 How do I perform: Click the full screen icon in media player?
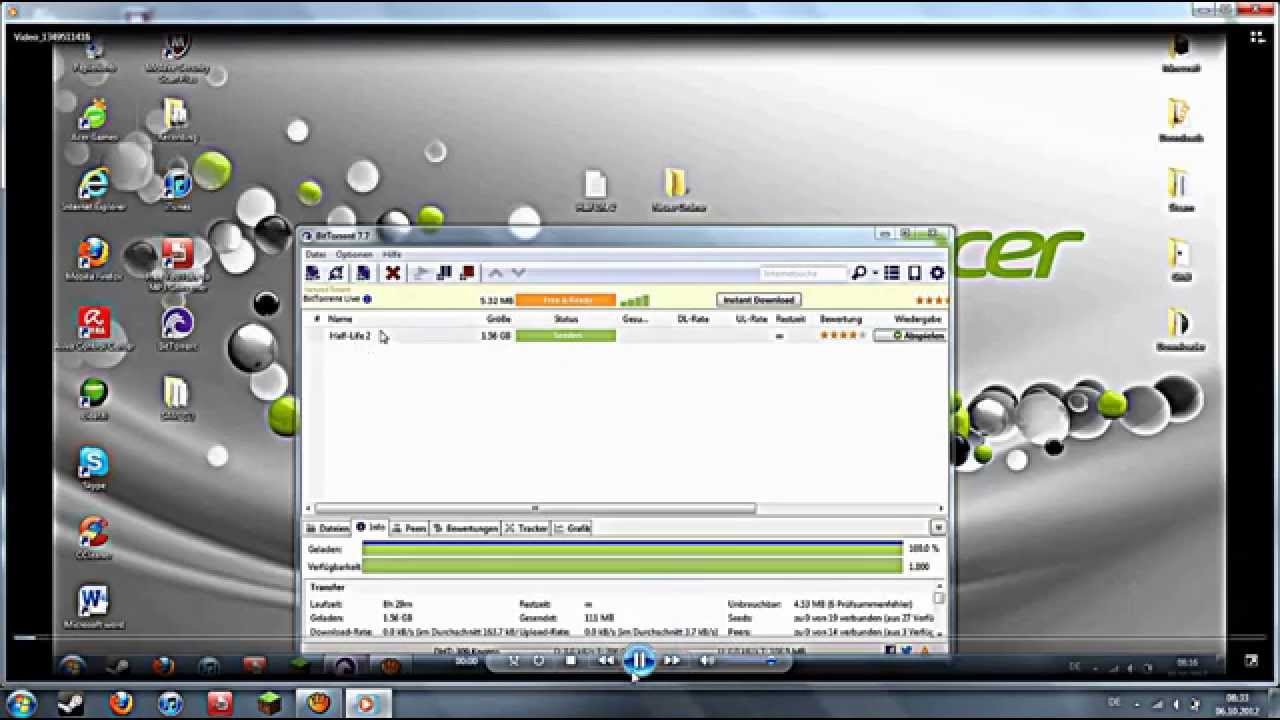(x=1251, y=661)
